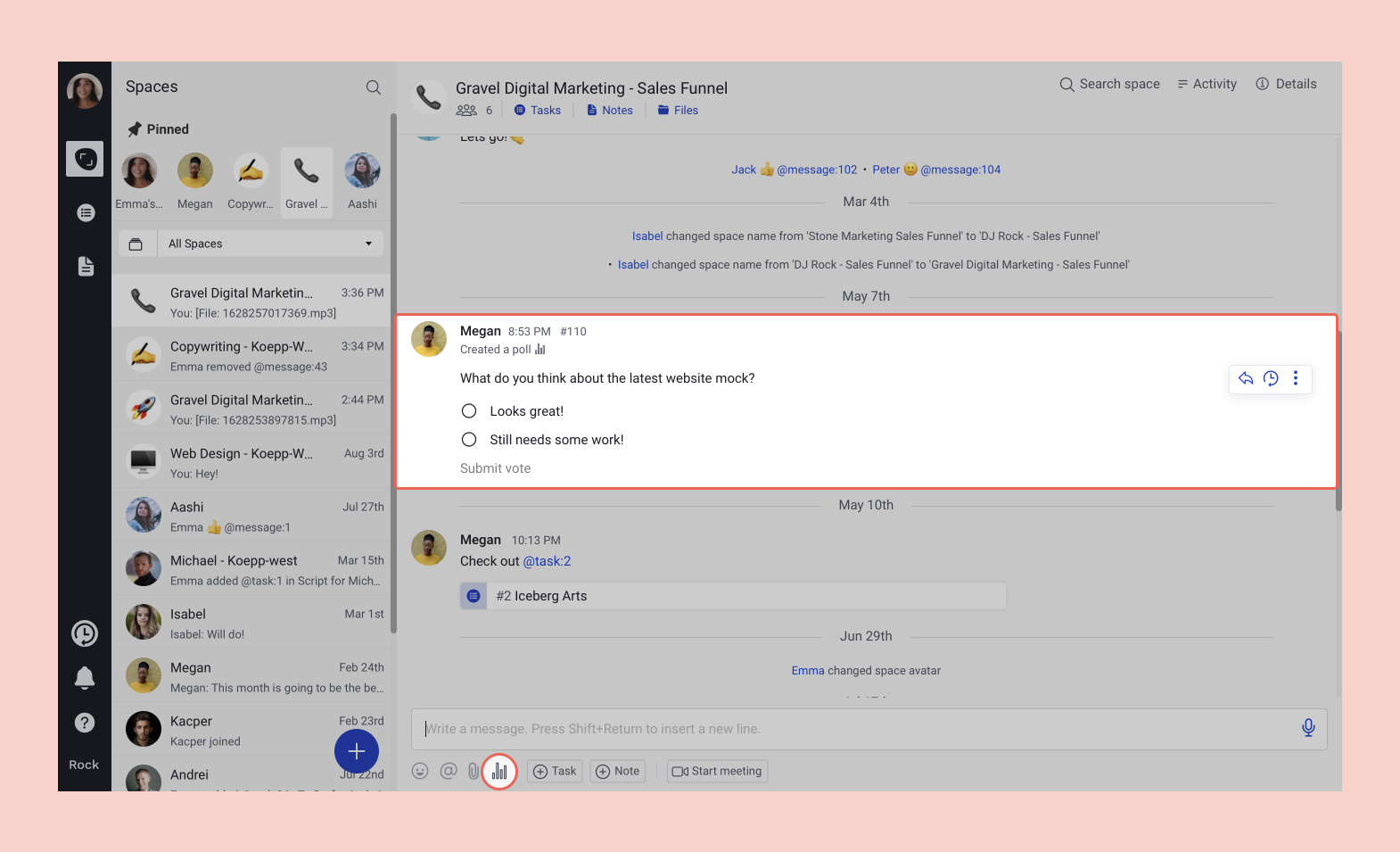Click the reply arrow on Megan's poll
Image resolution: width=1400 pixels, height=852 pixels.
point(1246,378)
